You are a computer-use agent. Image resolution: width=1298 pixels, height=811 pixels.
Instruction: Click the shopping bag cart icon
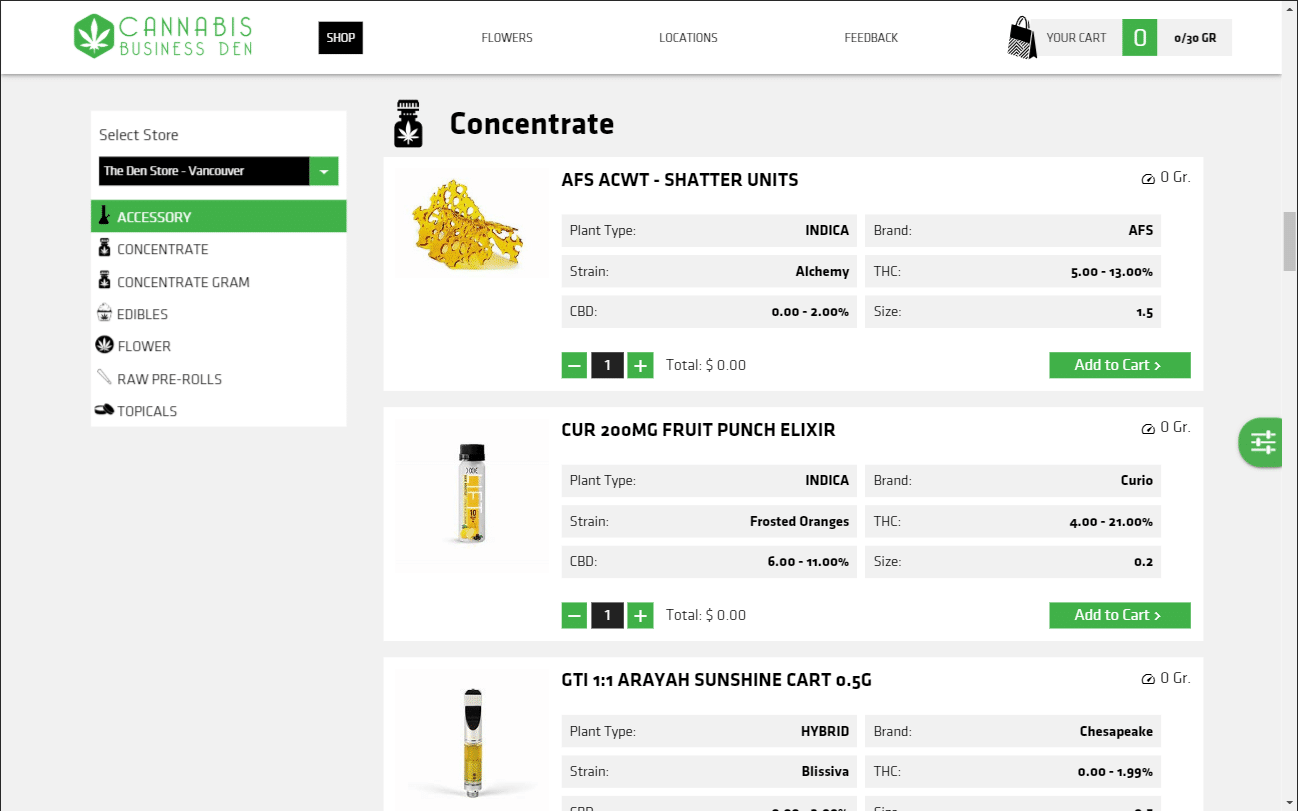click(x=1021, y=37)
